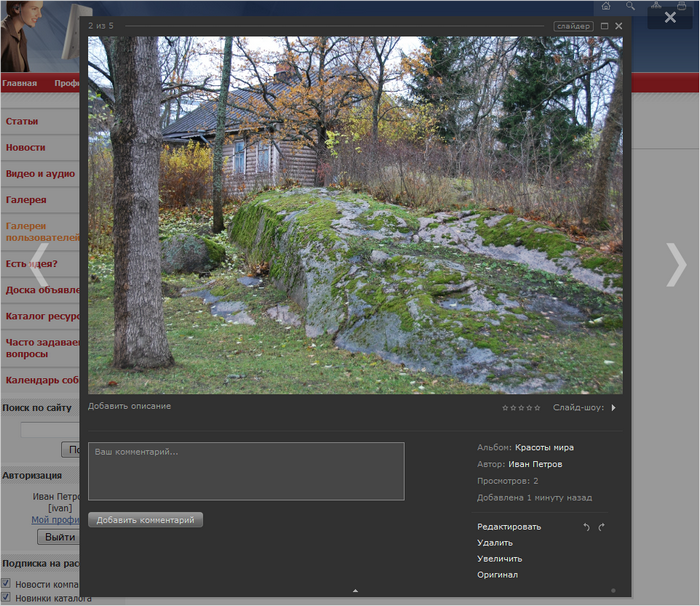700x606 pixels.
Task: Click the 'Ваш комментарий...' text area
Action: [246, 471]
